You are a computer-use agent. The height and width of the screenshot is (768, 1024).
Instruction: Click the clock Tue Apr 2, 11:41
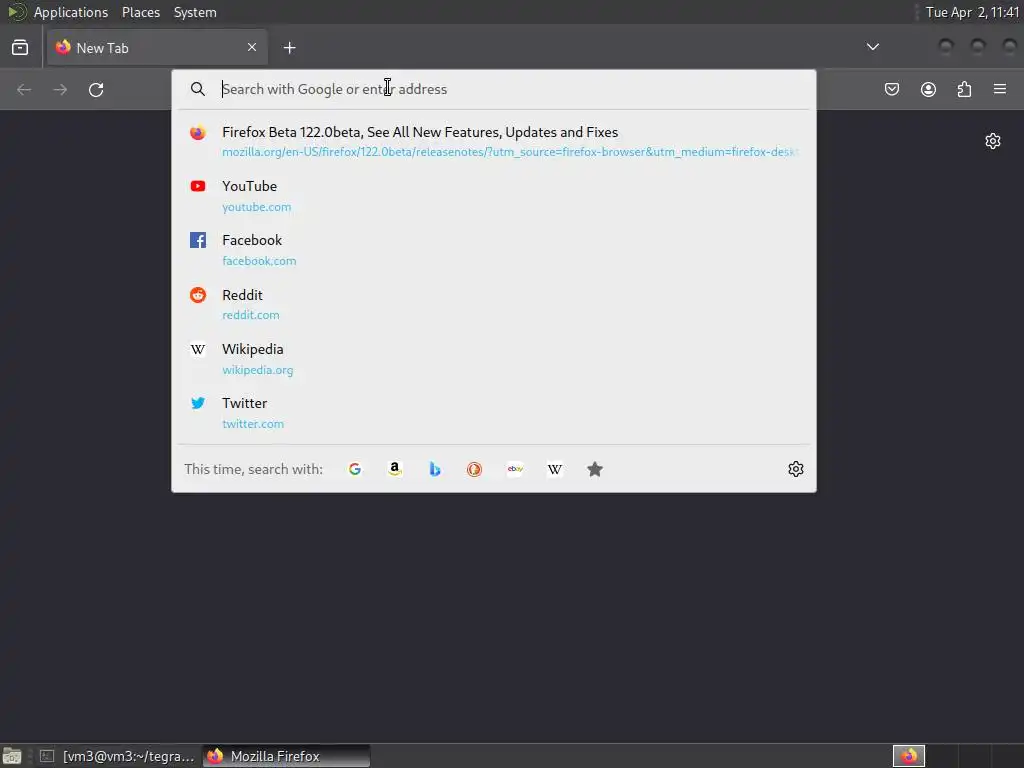click(972, 12)
